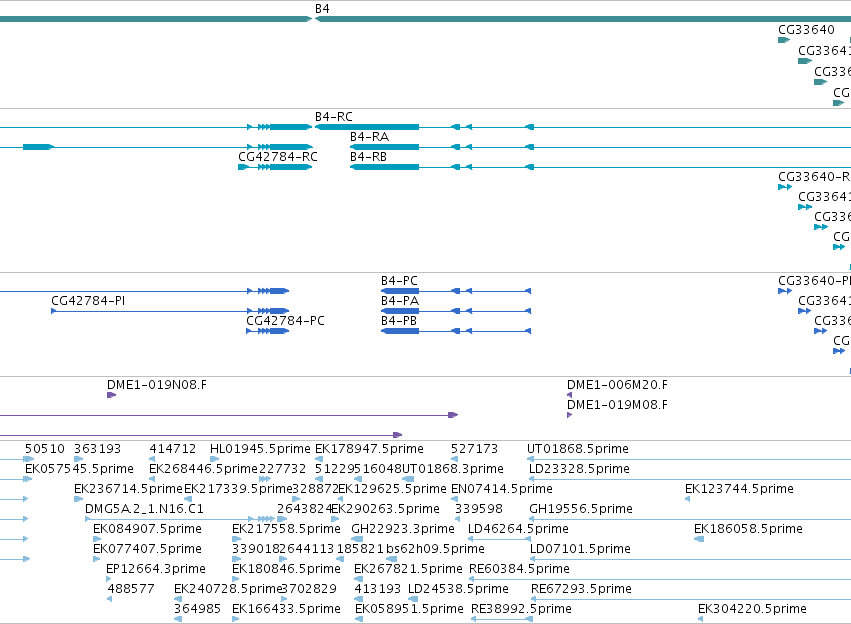Click RE60384.5prime EST label
Viewport: 851px width, 624px height.
click(x=519, y=570)
